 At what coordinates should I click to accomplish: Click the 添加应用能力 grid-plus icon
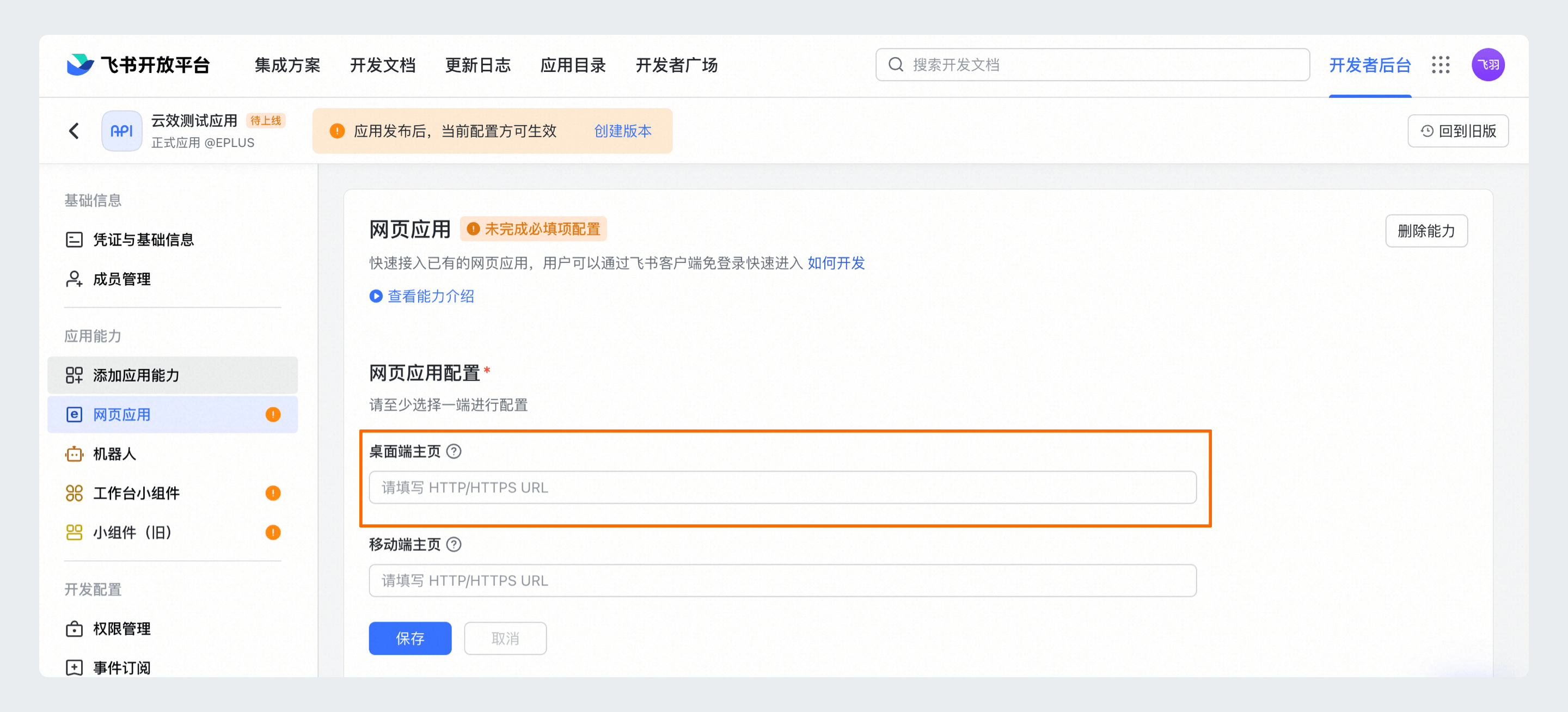coord(74,376)
